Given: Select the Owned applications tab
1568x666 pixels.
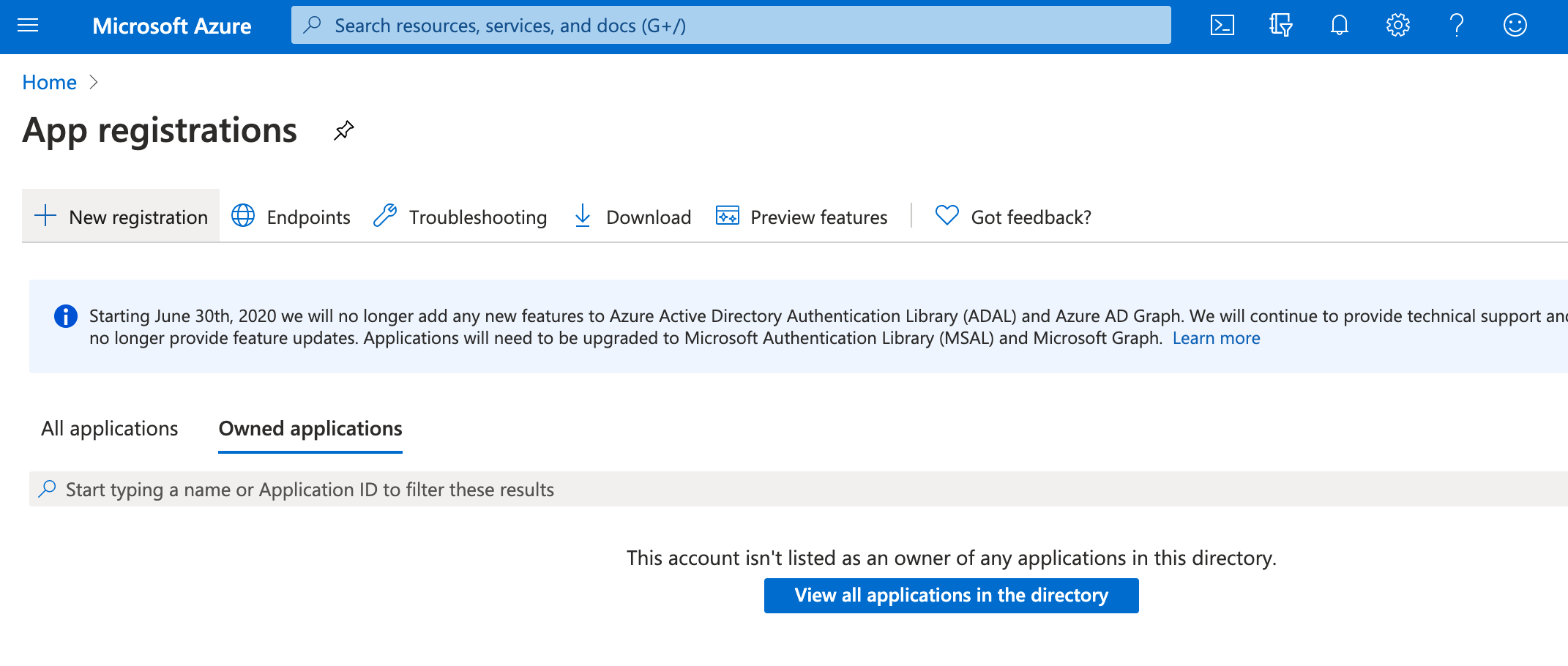Looking at the screenshot, I should click(x=310, y=428).
